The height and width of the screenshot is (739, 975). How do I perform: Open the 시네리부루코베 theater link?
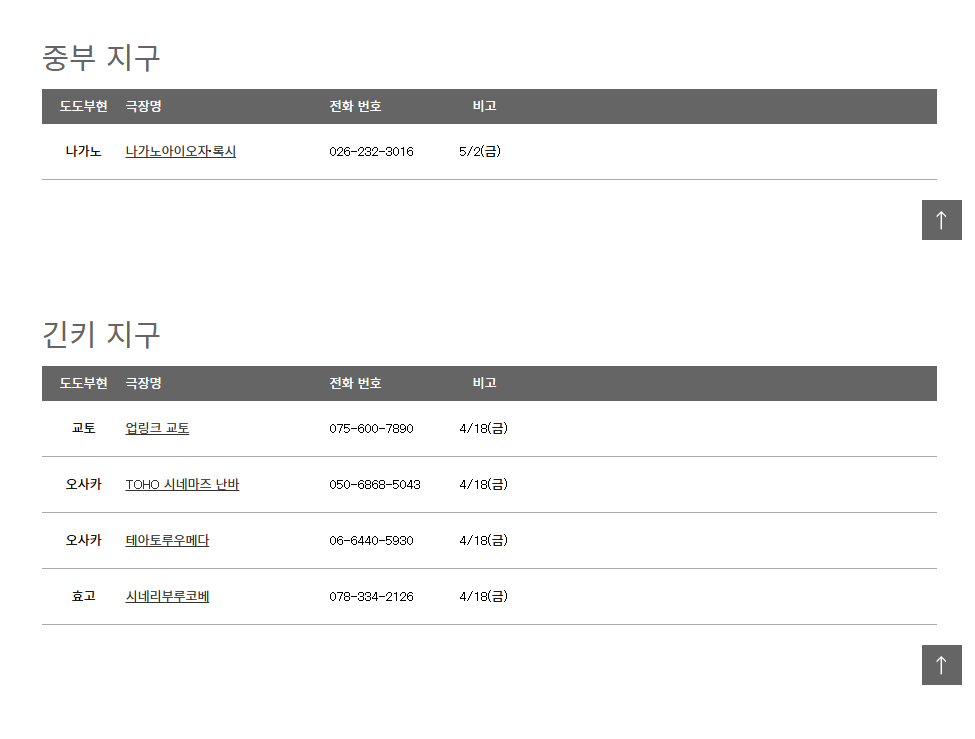coord(167,596)
